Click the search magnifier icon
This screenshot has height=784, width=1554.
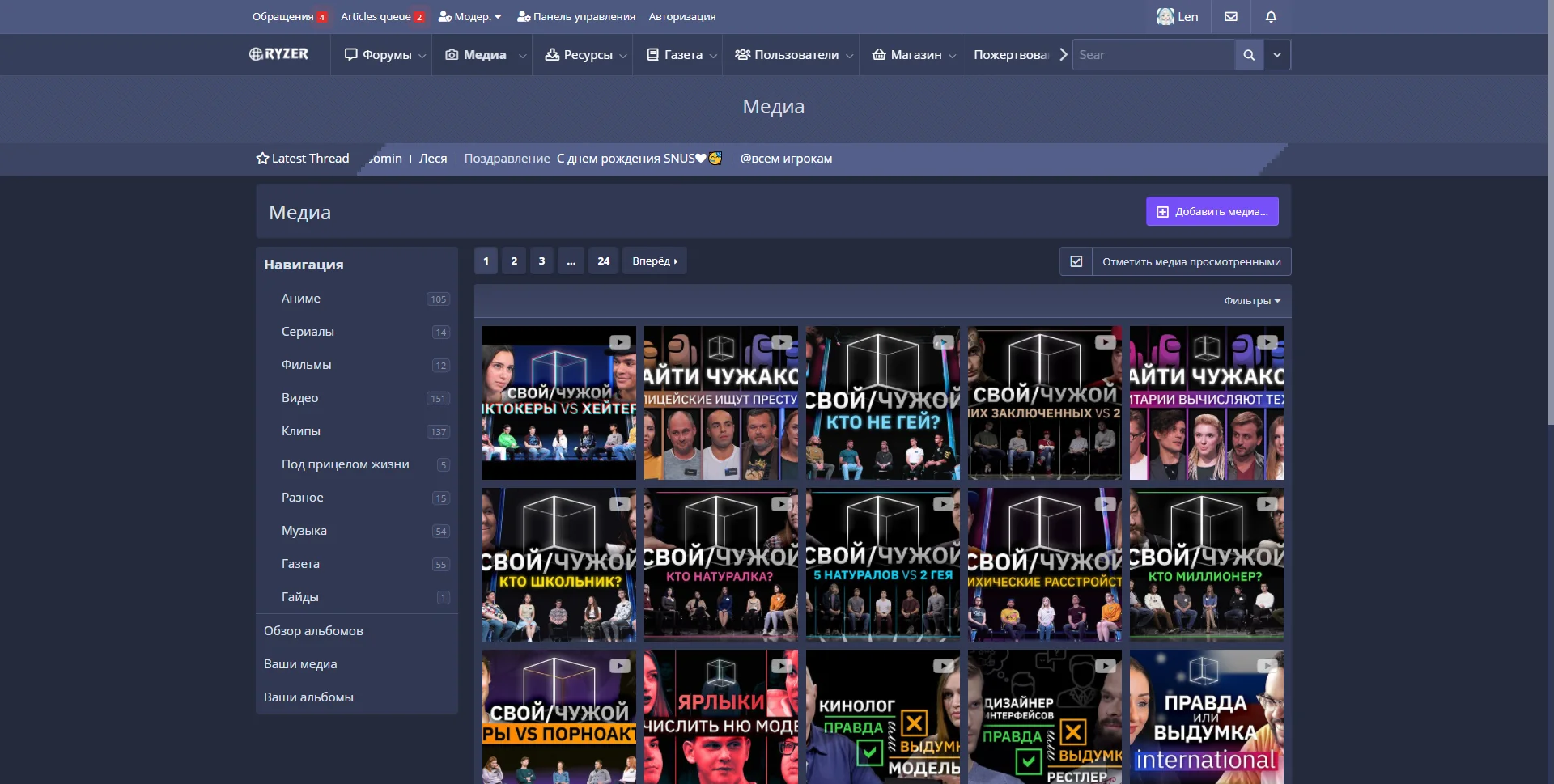coord(1249,55)
